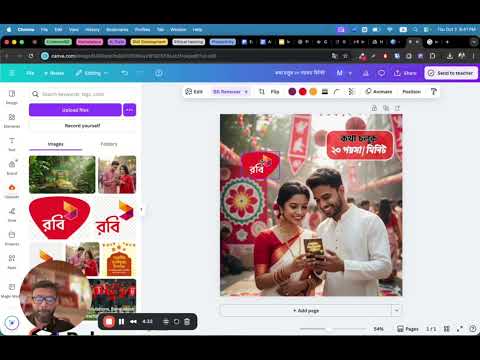This screenshot has height=360, width=480.
Task: Select the Robi logo on the canvas
Action: (x=260, y=165)
